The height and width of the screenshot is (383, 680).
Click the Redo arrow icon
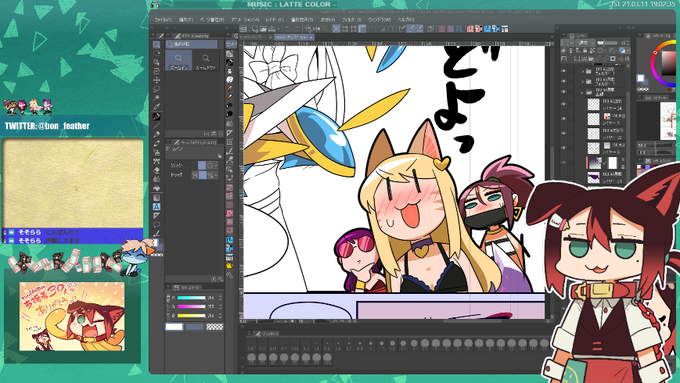(297, 29)
